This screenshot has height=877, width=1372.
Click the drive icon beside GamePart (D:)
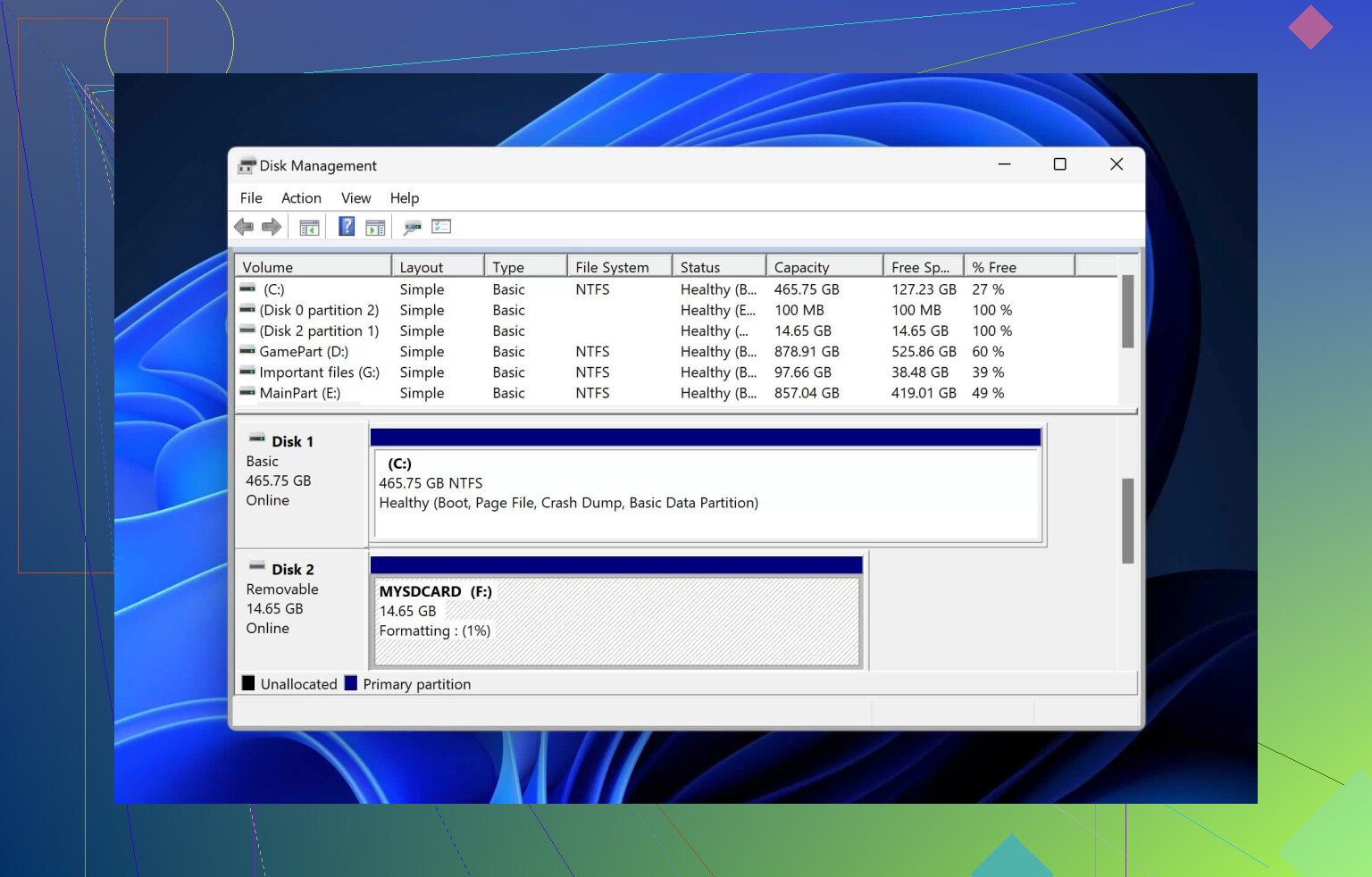click(x=247, y=351)
